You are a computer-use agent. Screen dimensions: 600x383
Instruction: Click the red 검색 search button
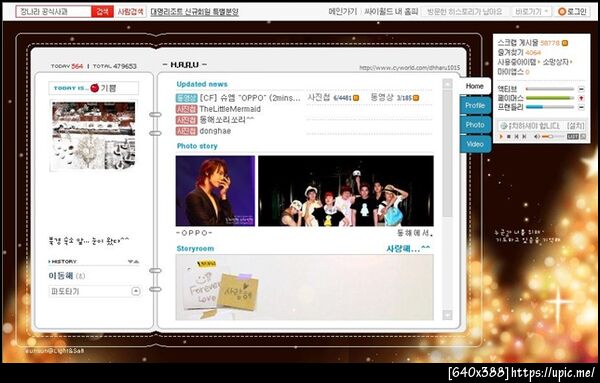[x=102, y=12]
